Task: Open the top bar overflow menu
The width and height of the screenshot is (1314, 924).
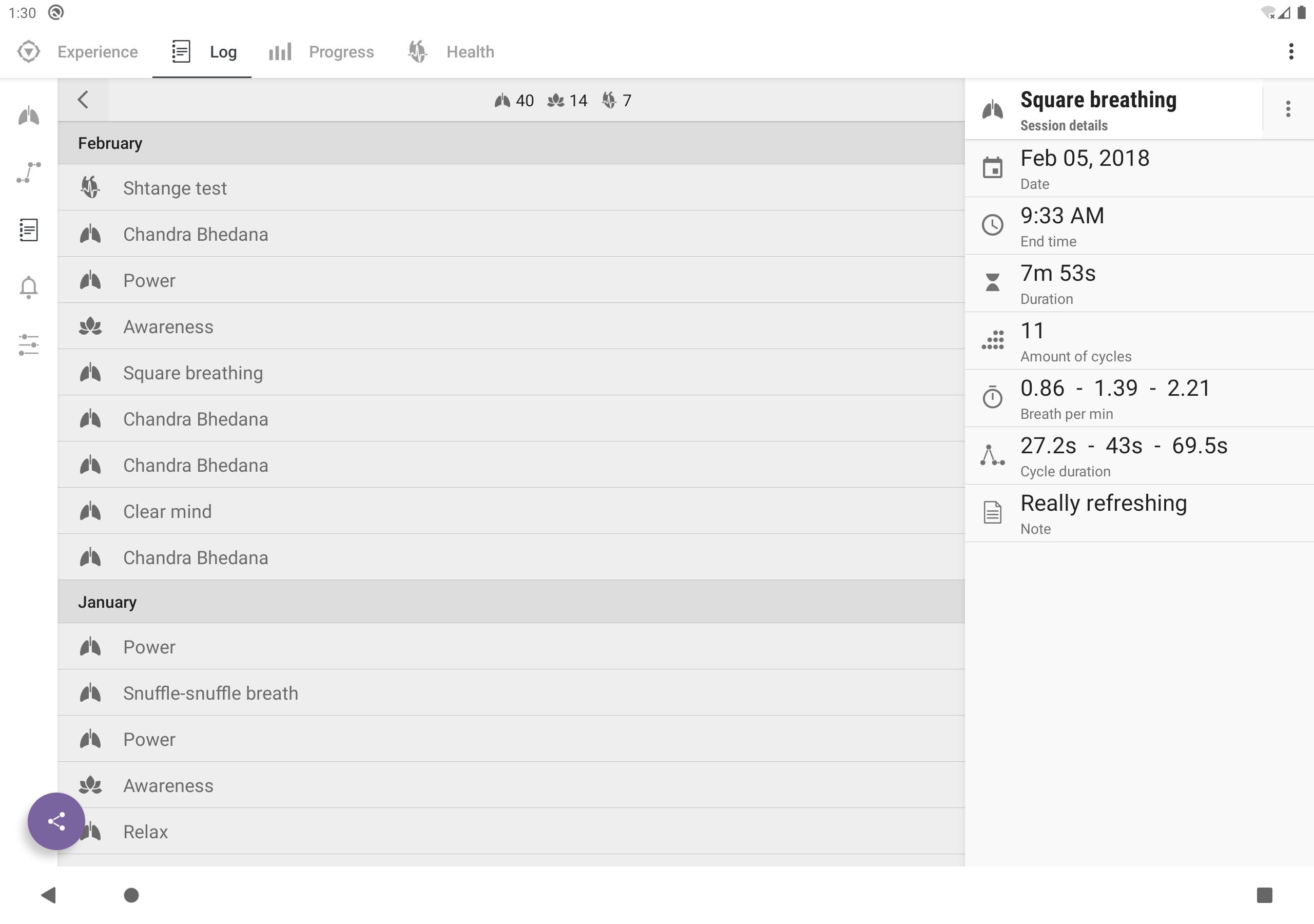Action: (1290, 51)
